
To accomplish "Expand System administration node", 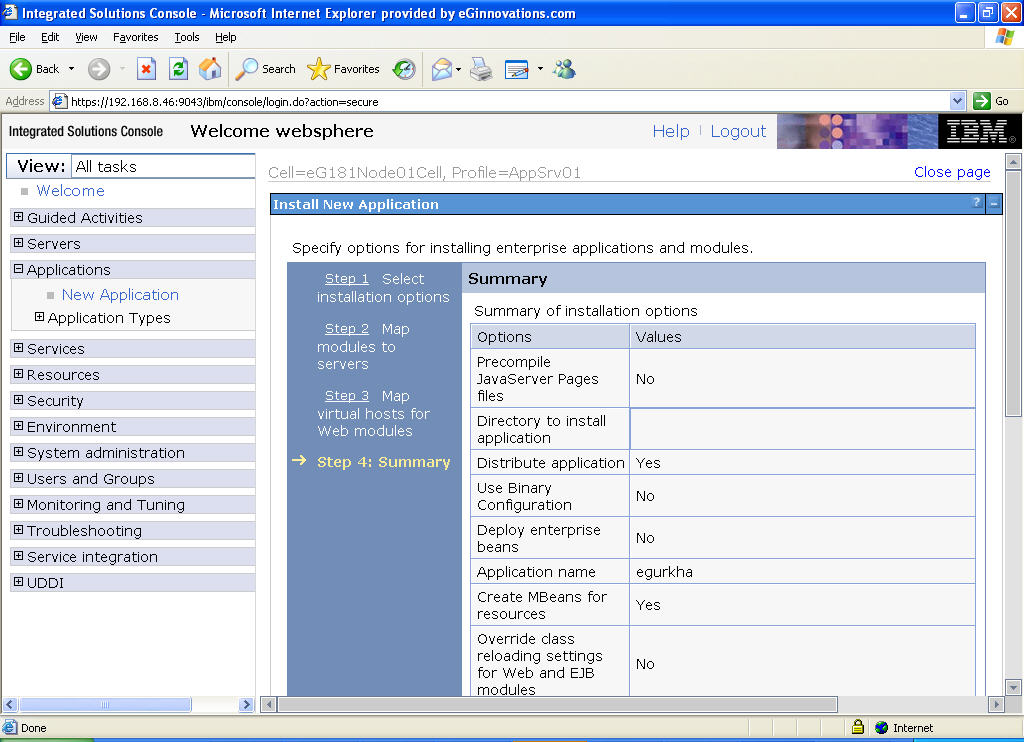I will [x=18, y=452].
